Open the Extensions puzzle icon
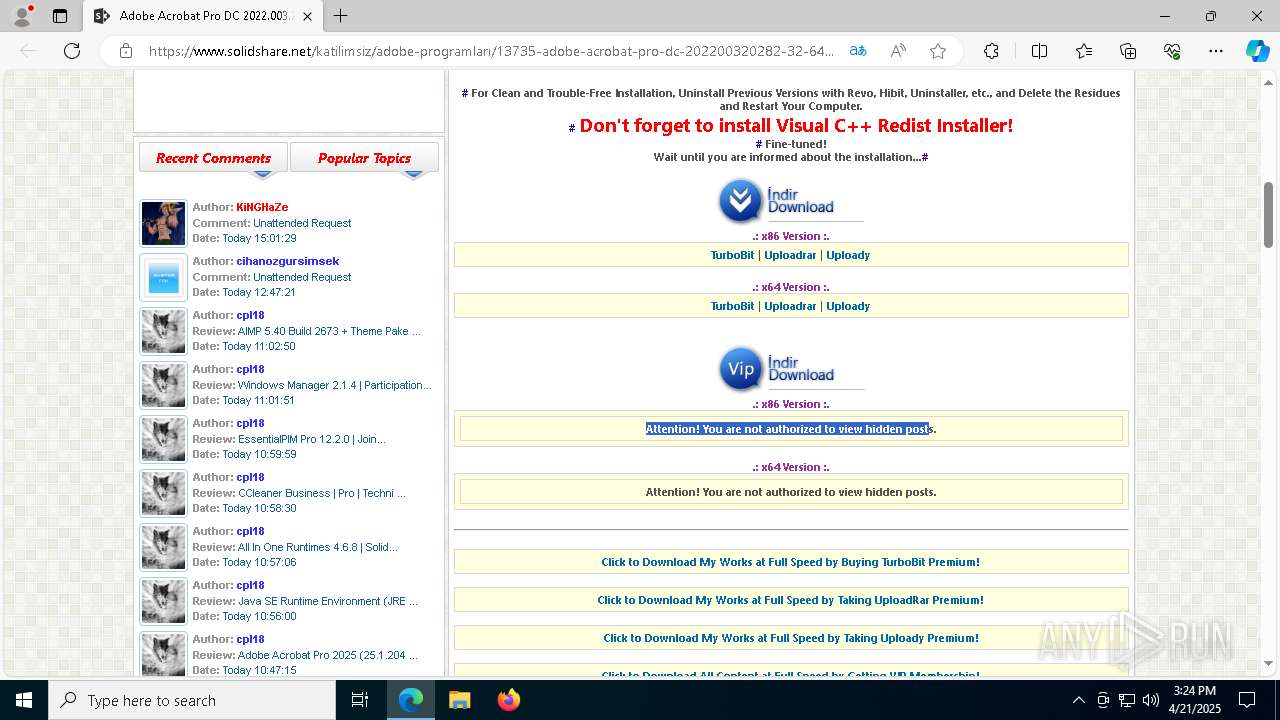This screenshot has height=720, width=1280. pos(991,51)
